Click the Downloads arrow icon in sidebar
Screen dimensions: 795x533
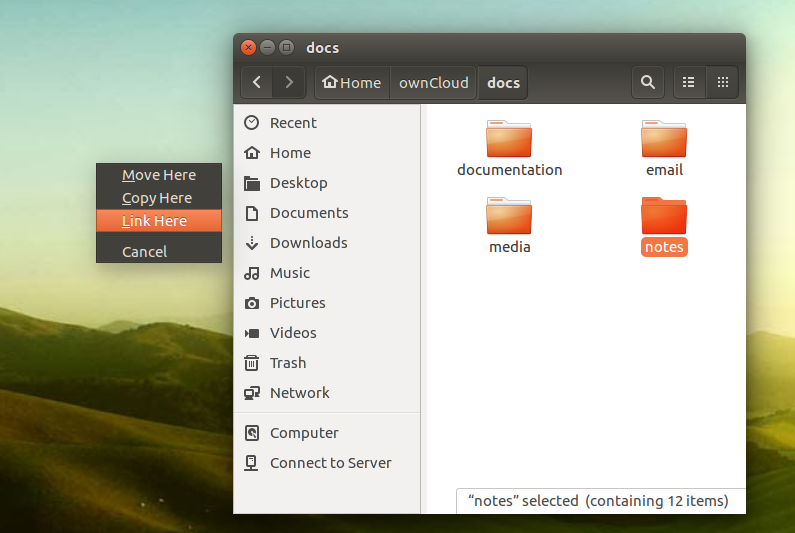[251, 243]
